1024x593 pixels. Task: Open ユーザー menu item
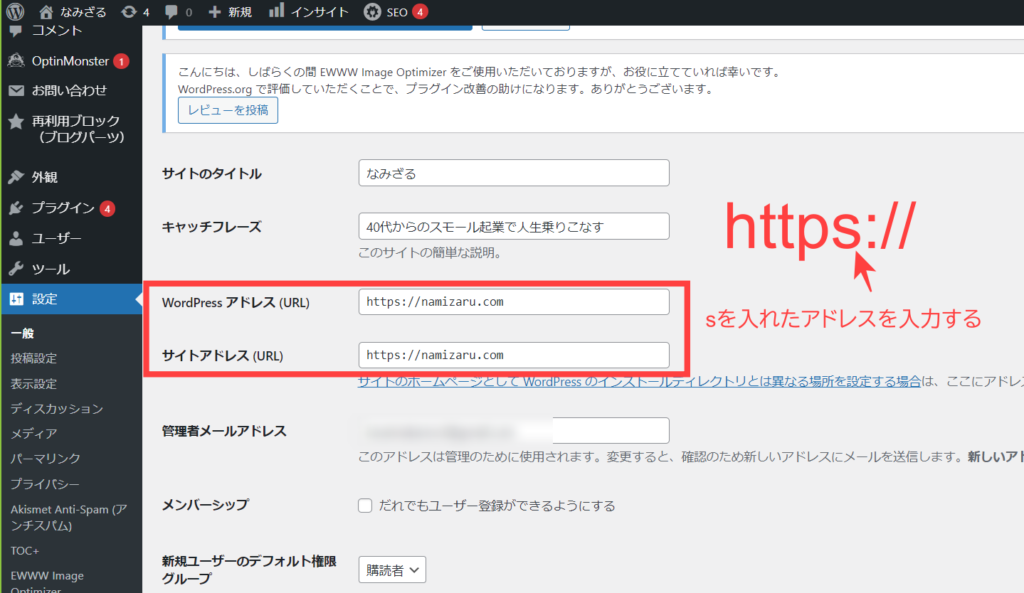pyautogui.click(x=57, y=238)
